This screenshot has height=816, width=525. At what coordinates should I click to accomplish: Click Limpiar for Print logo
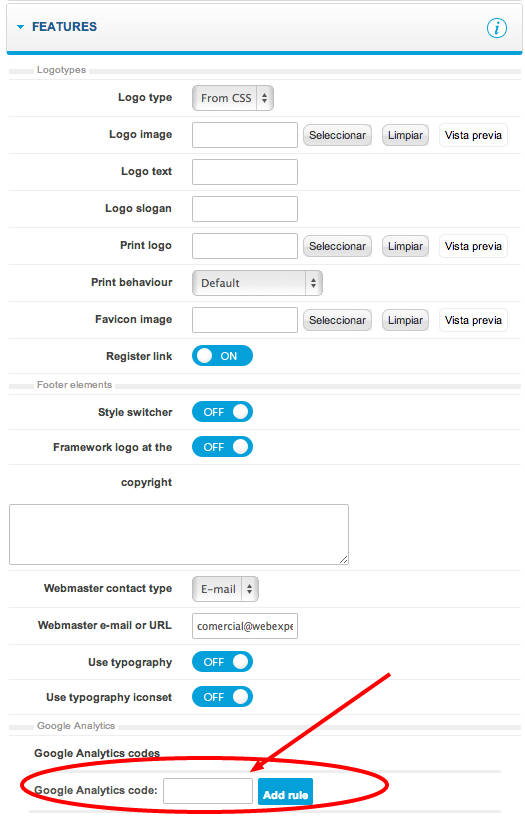pos(405,246)
